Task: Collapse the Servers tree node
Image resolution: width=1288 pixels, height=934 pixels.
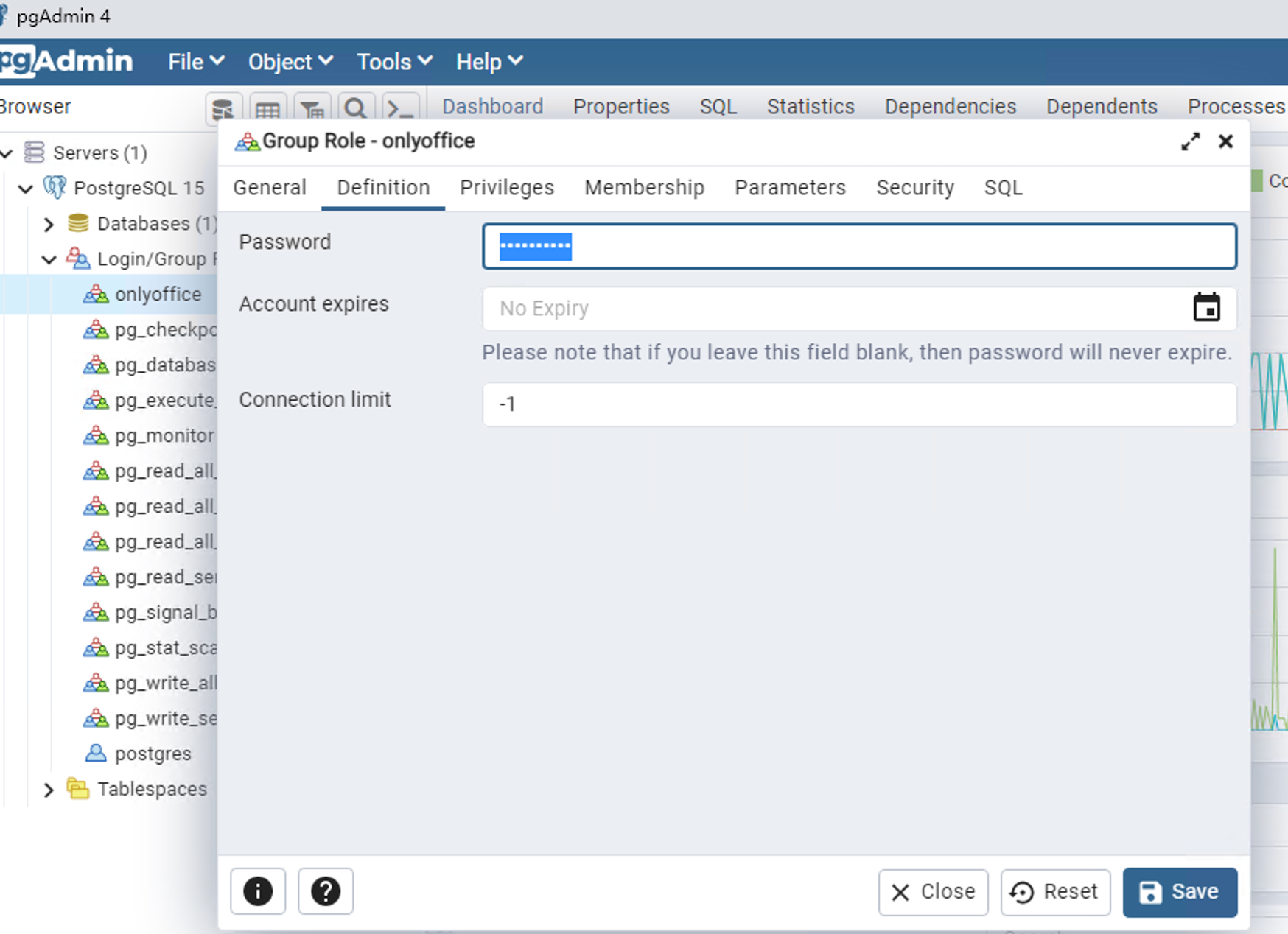Action: click(x=7, y=153)
